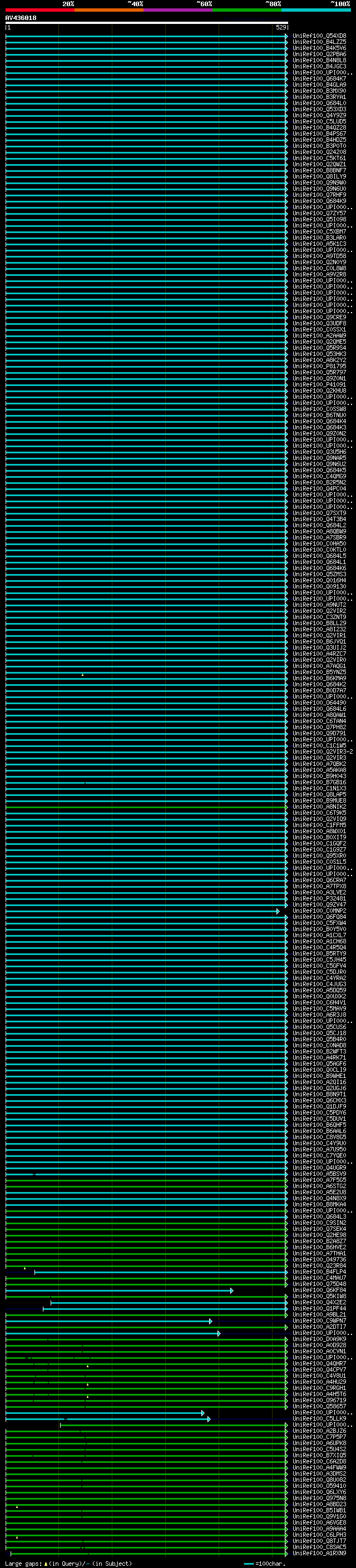Click hit label UniRef100_Q7RHF9
This screenshot has height=1568, width=356.
tap(319, 195)
